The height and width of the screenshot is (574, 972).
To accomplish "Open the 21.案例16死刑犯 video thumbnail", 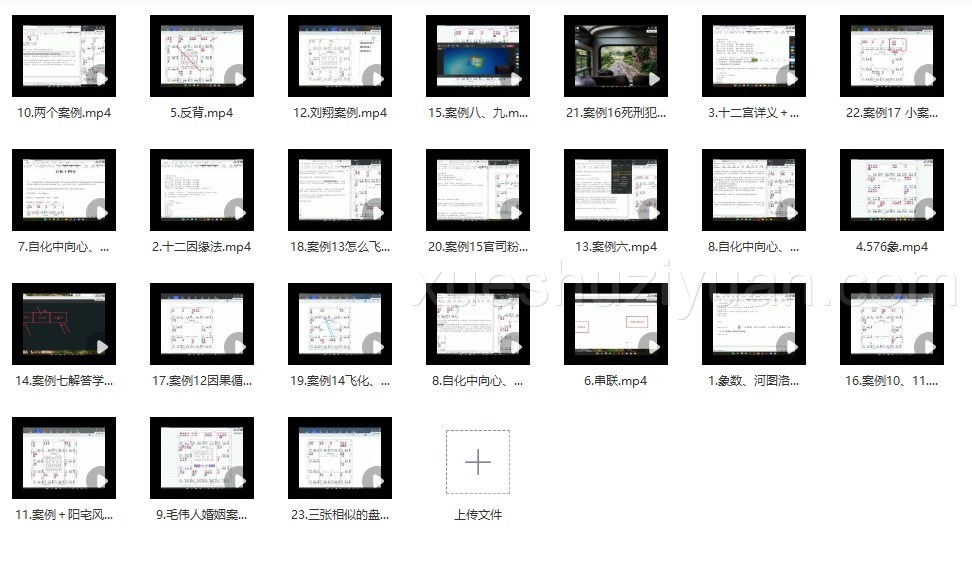I will coord(616,56).
